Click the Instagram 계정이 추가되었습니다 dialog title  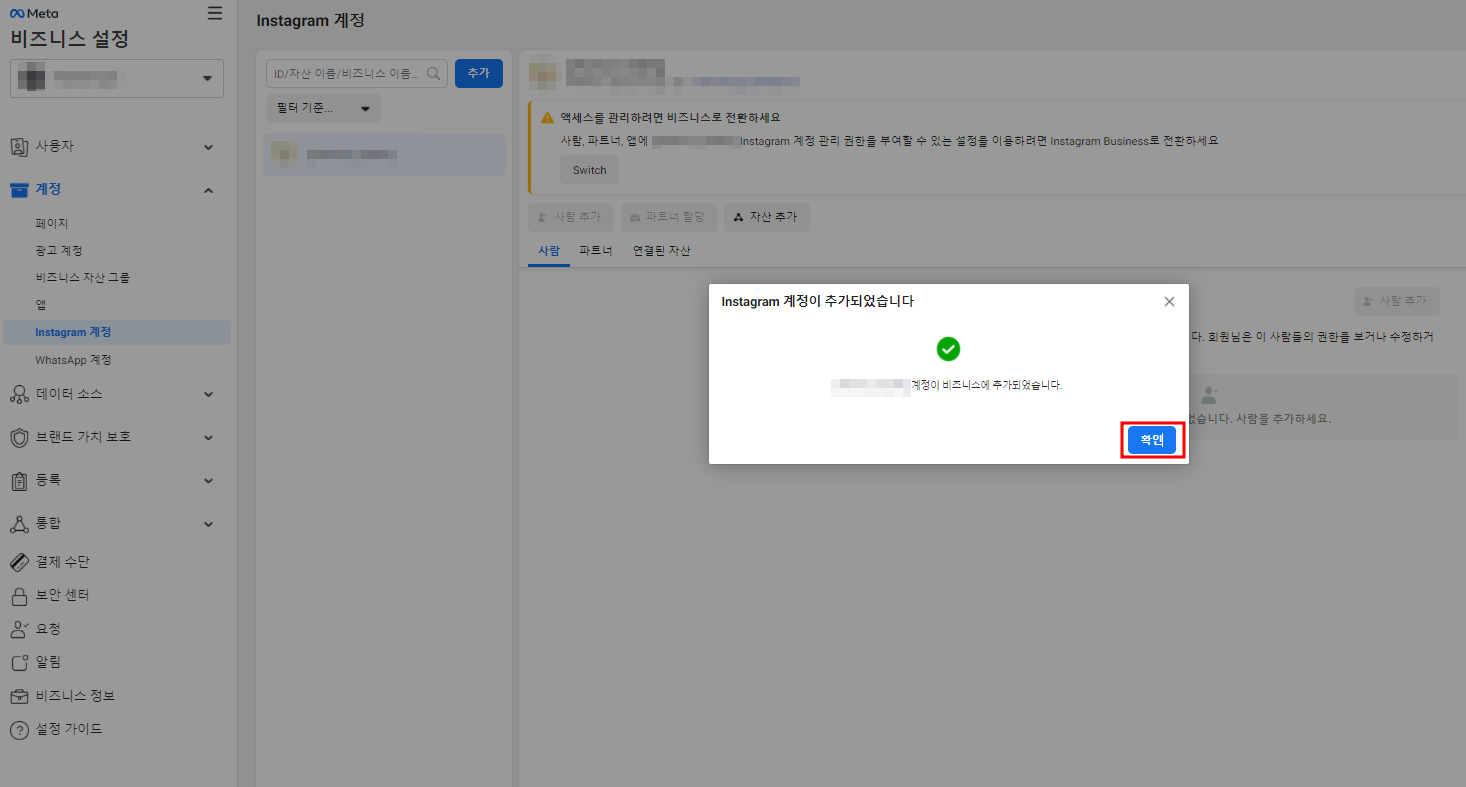click(817, 301)
